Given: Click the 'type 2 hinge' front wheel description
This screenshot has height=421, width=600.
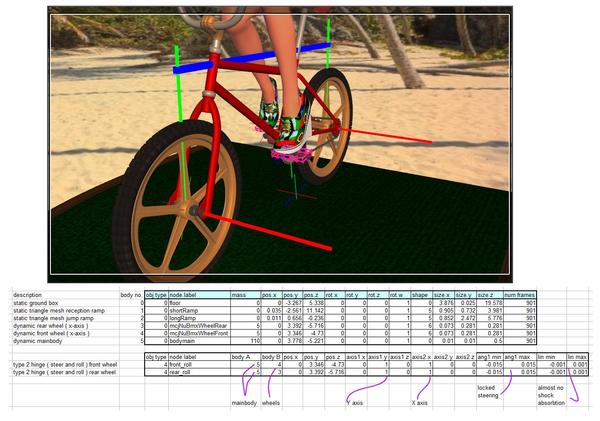Looking at the screenshot, I should point(65,365).
